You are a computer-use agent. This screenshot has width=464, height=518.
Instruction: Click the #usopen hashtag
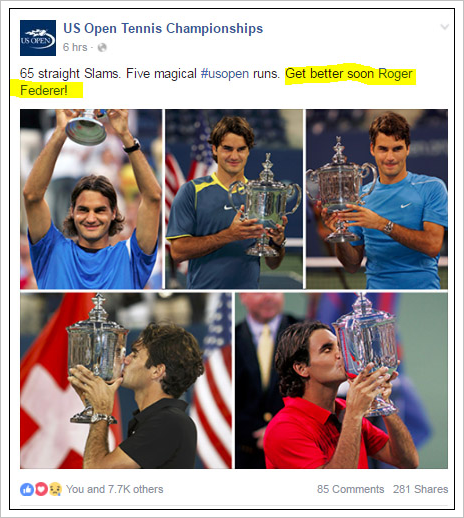tap(225, 73)
